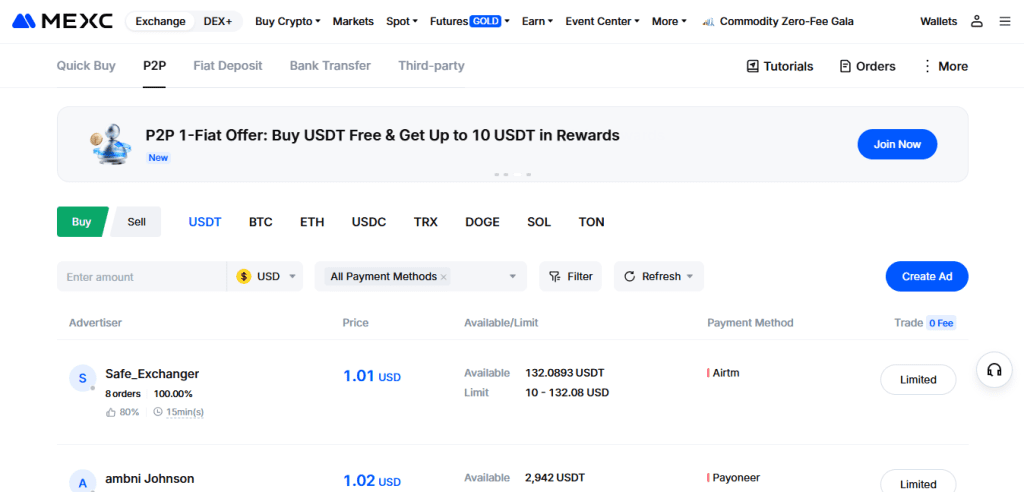1024x492 pixels.
Task: Select BTC coin tab
Action: pyautogui.click(x=261, y=222)
